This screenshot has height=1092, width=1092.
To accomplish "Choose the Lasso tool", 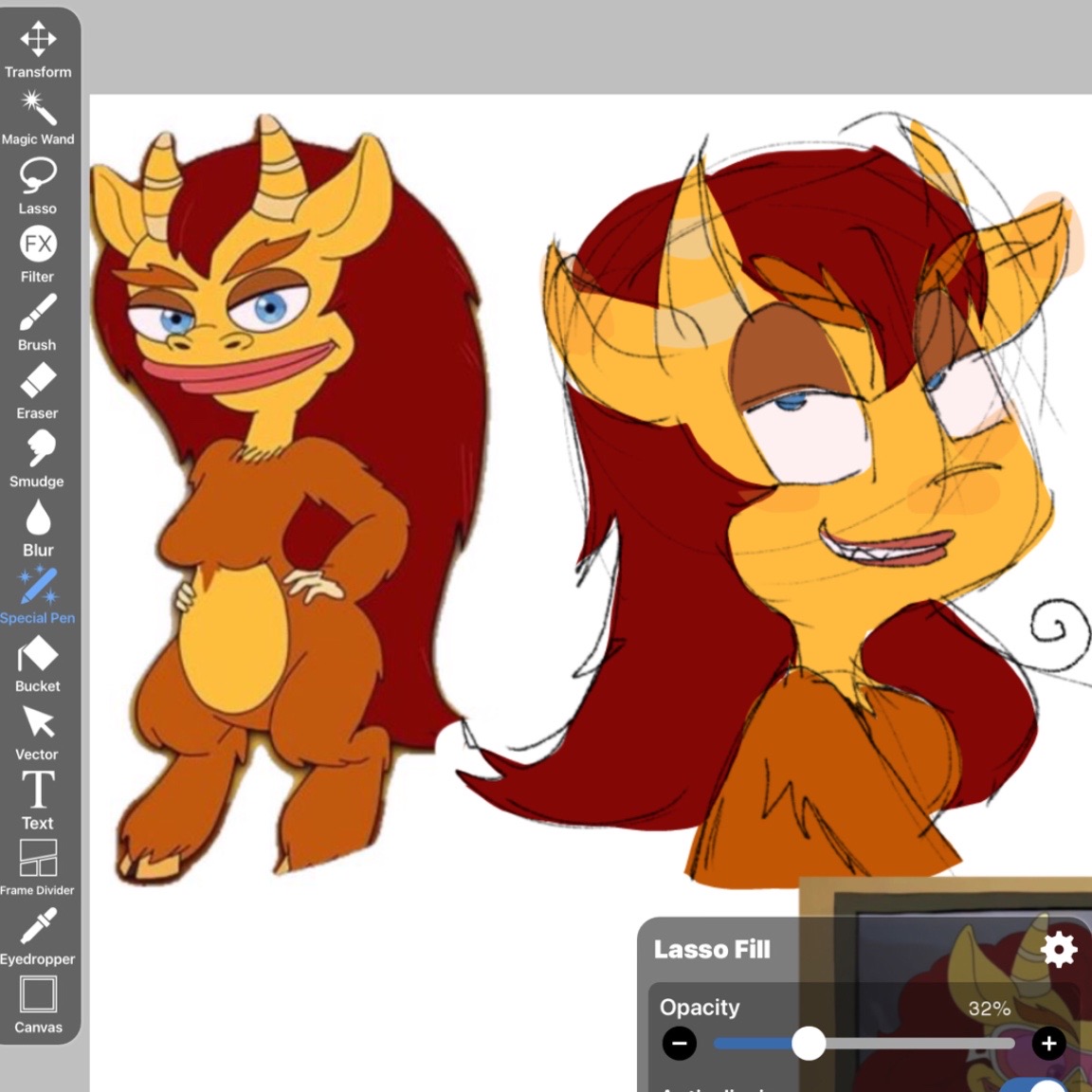I will pos(38,185).
